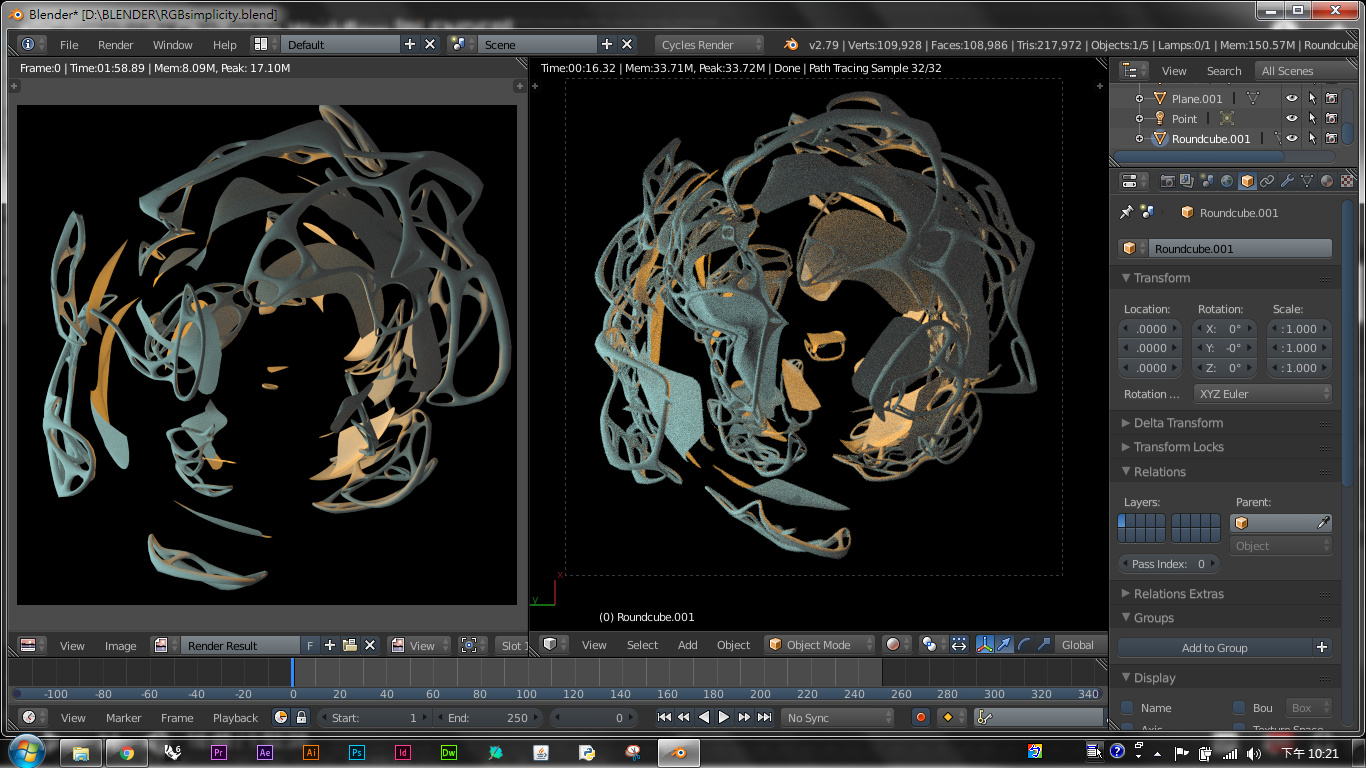Open the Add menu in 3D viewport
The width and height of the screenshot is (1366, 768).
(x=688, y=645)
